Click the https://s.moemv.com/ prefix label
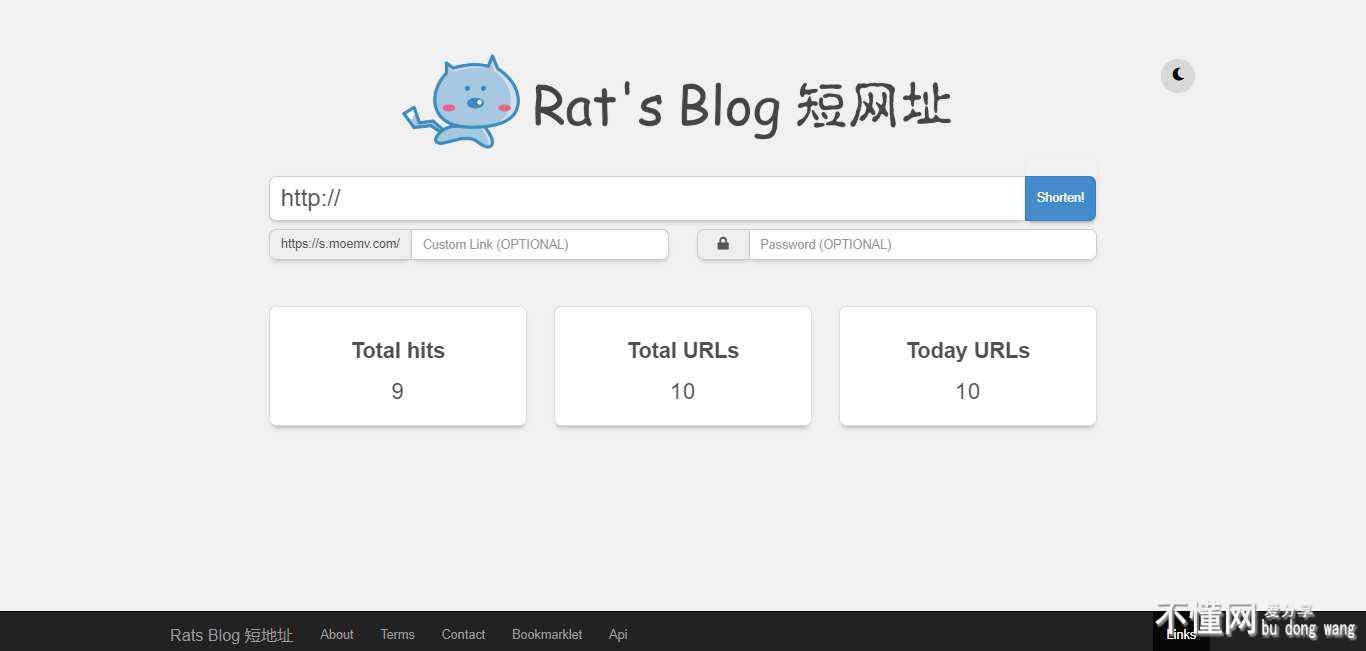 341,244
